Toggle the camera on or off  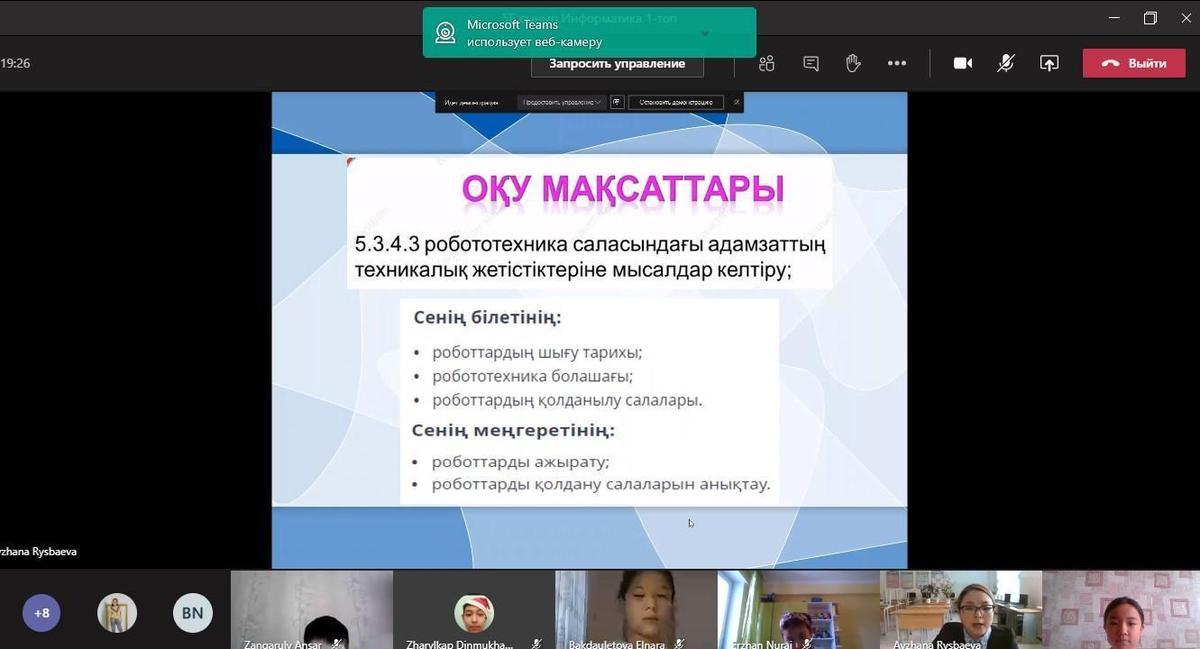click(x=963, y=63)
